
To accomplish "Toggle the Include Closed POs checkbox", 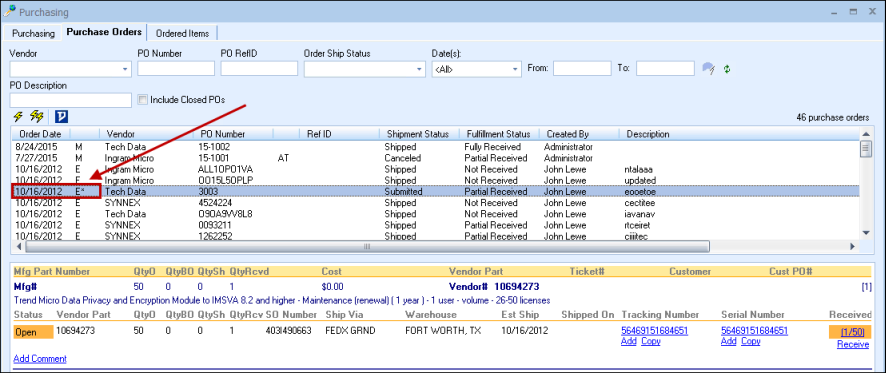I will coord(142,100).
